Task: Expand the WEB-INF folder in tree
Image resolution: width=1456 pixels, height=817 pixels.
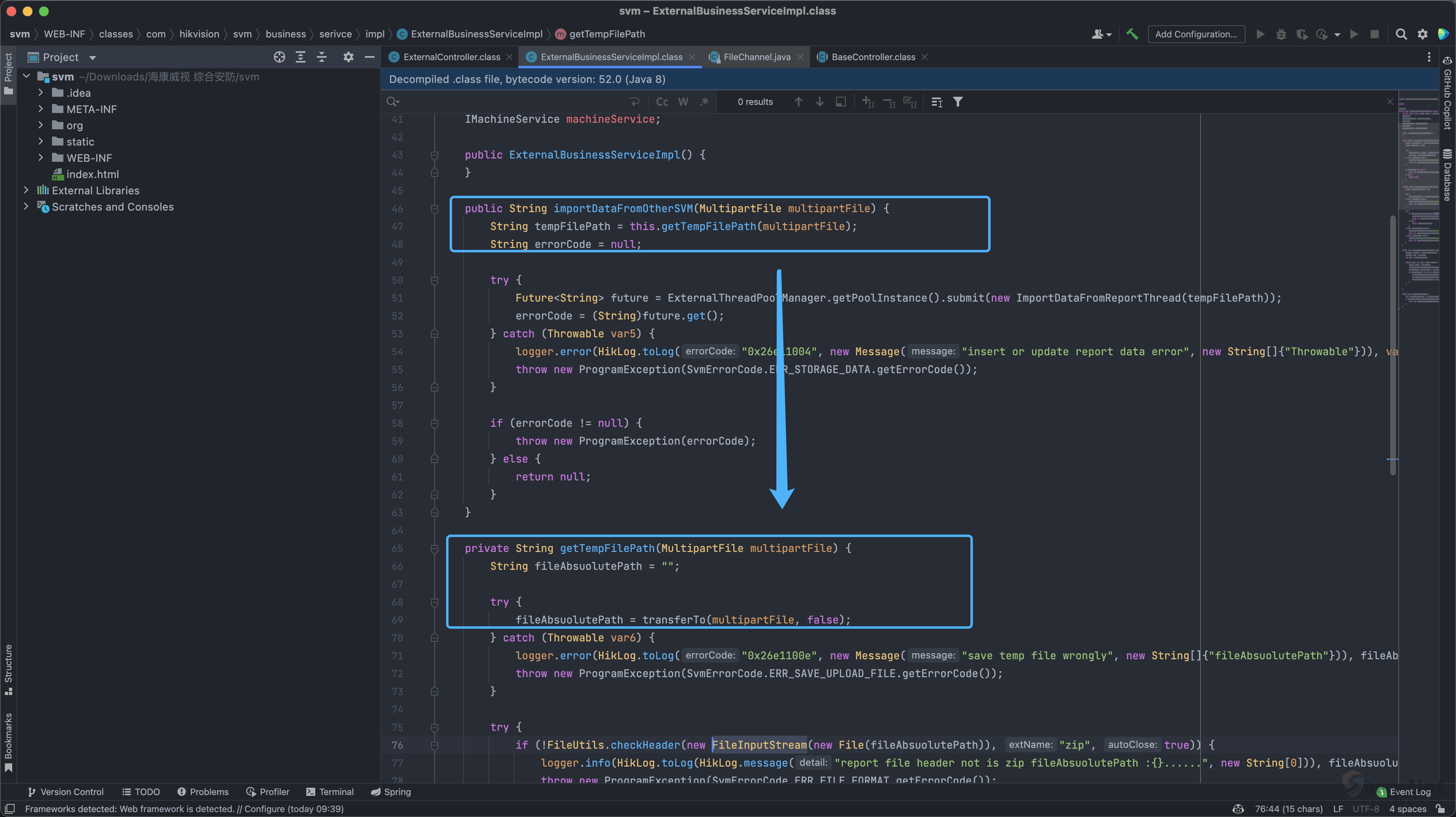Action: [41, 158]
